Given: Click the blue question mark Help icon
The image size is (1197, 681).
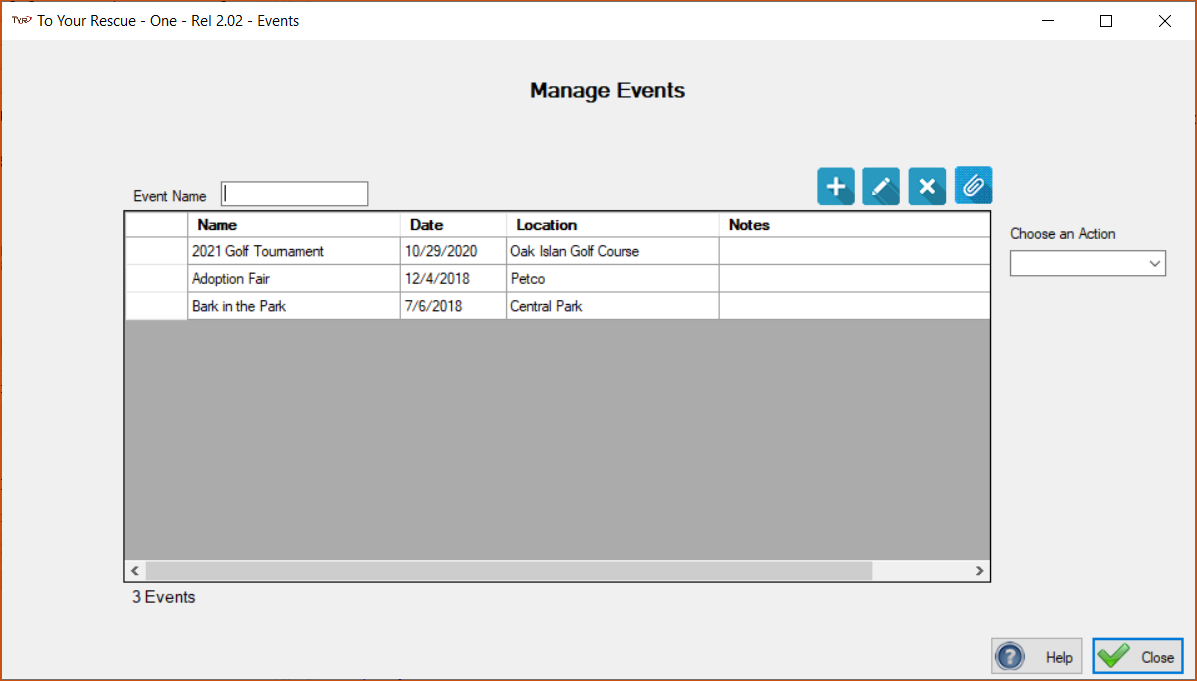Looking at the screenshot, I should (1010, 657).
